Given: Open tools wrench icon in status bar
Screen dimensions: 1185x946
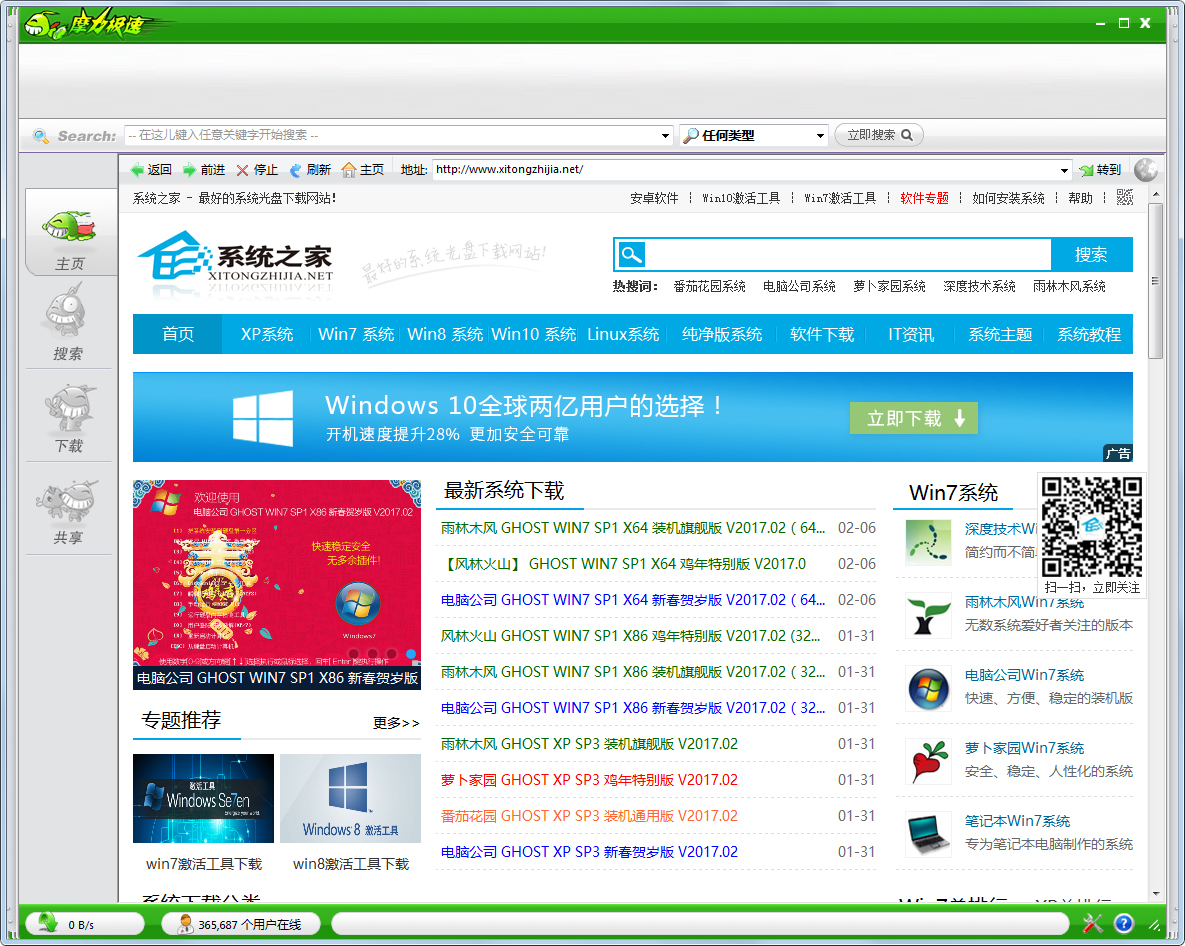Looking at the screenshot, I should pos(1092,924).
